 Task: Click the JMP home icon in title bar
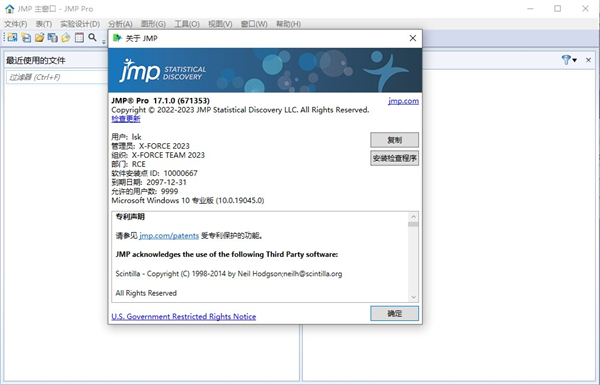(10, 8)
